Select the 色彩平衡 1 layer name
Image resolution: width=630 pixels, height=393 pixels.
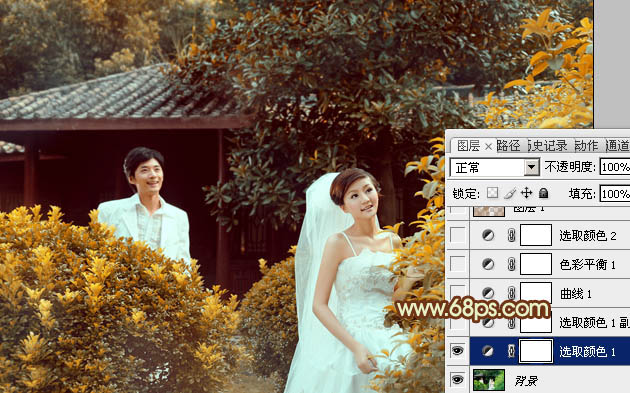(587, 264)
